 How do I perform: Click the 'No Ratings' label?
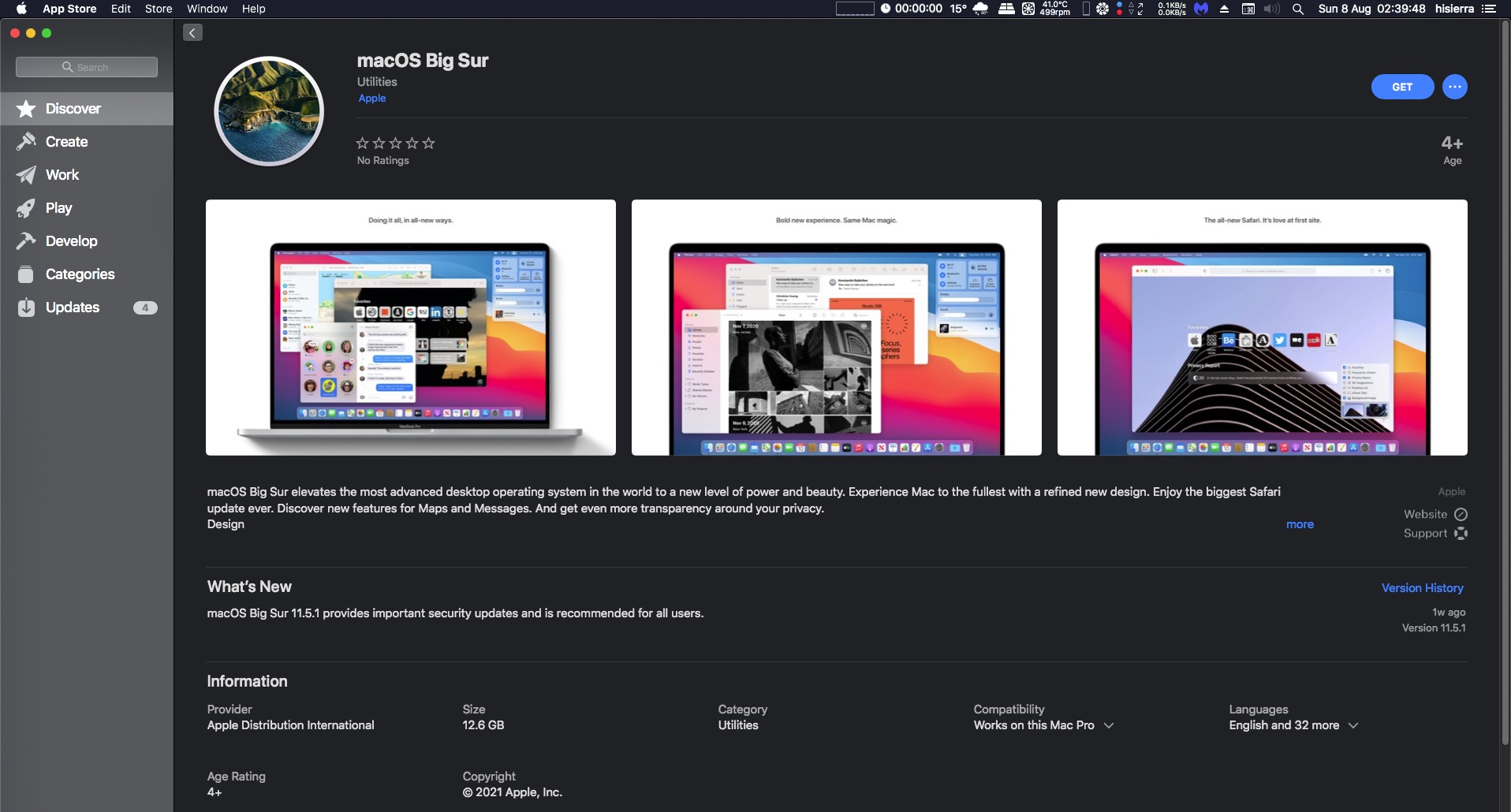tap(383, 161)
